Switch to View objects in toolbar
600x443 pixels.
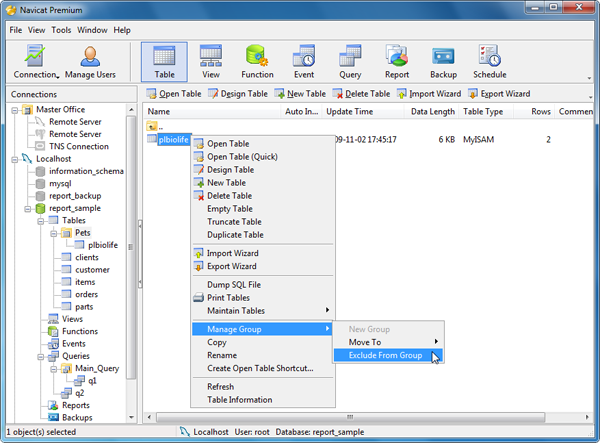coord(211,62)
